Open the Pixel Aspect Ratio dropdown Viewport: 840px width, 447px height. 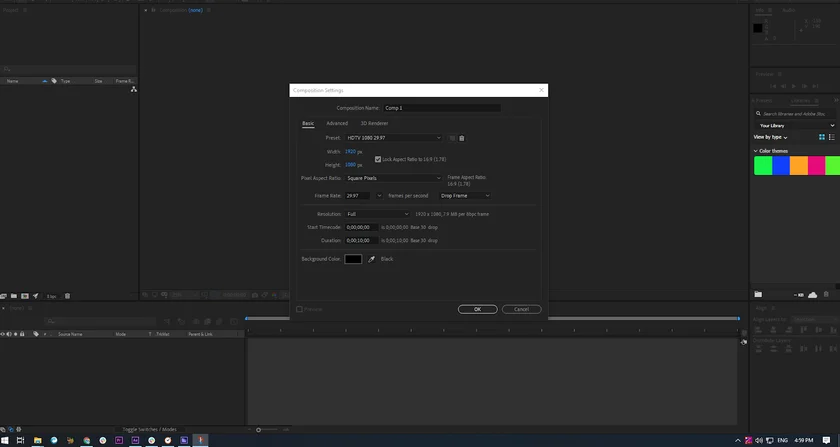click(393, 178)
